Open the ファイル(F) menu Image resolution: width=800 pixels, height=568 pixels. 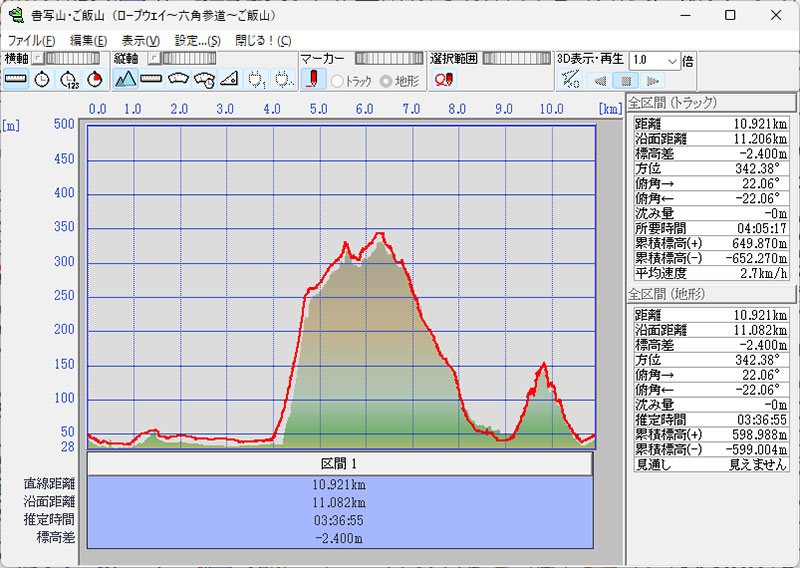point(31,40)
